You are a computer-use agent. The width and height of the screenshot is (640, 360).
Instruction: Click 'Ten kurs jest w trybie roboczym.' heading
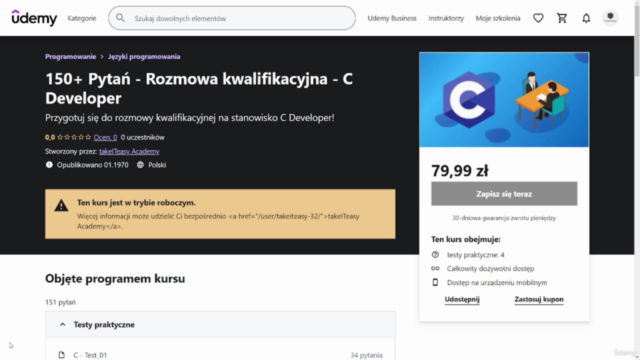[x=136, y=202]
